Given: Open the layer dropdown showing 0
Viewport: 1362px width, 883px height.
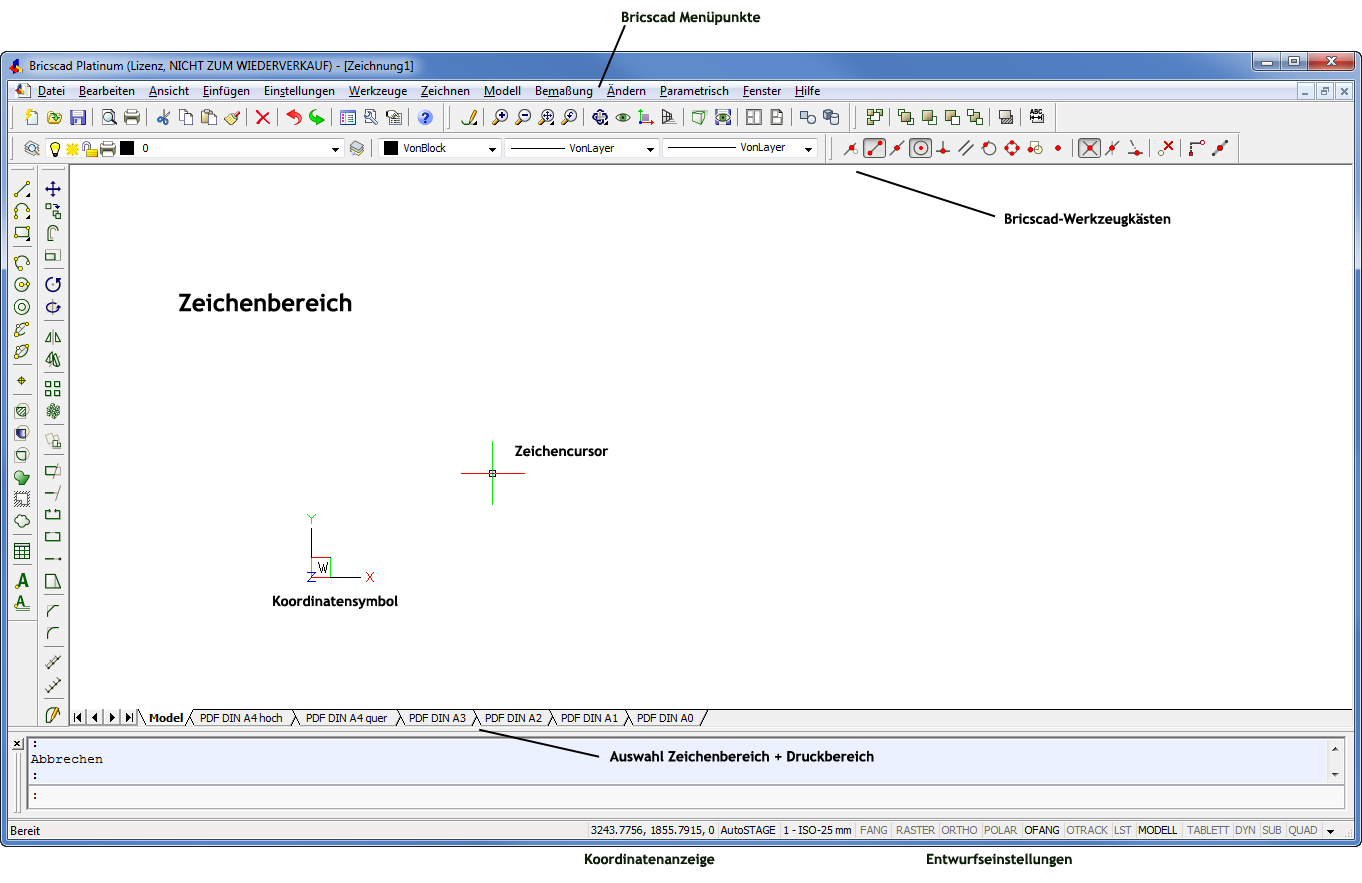Looking at the screenshot, I should coord(336,149).
